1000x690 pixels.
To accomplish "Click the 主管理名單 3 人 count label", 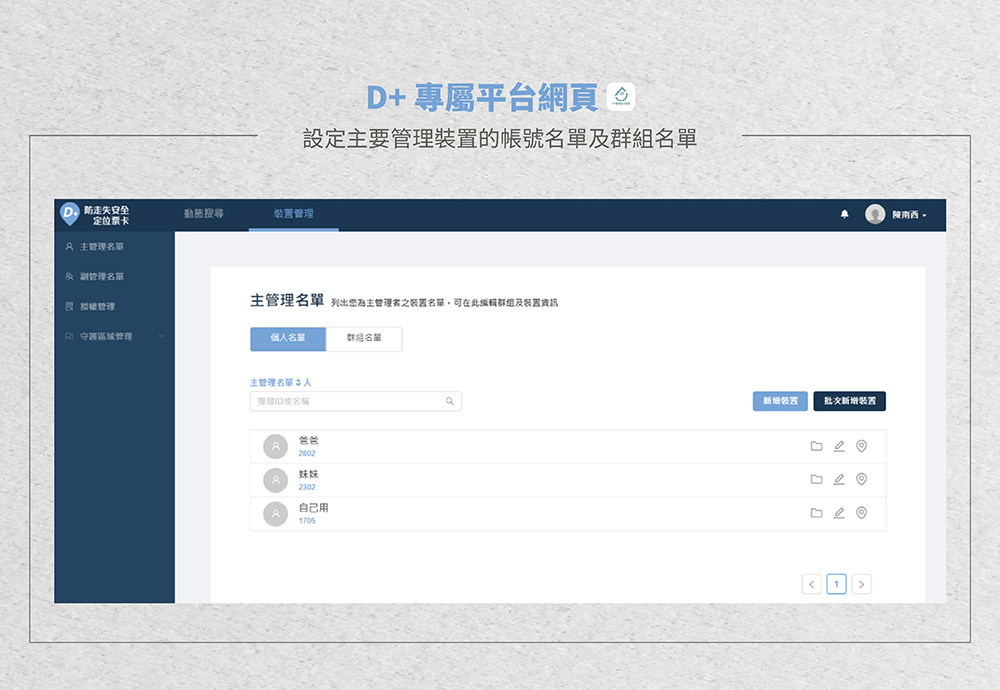I will 281,383.
